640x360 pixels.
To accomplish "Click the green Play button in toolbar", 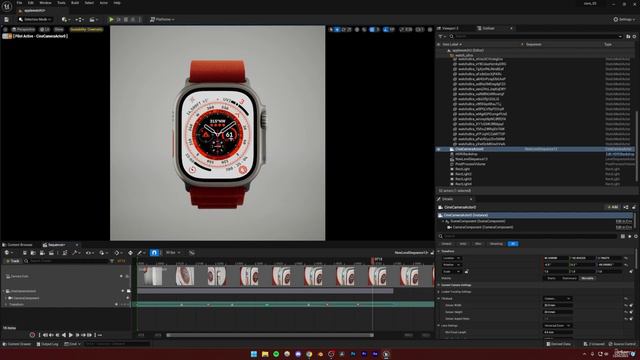I will [111, 19].
